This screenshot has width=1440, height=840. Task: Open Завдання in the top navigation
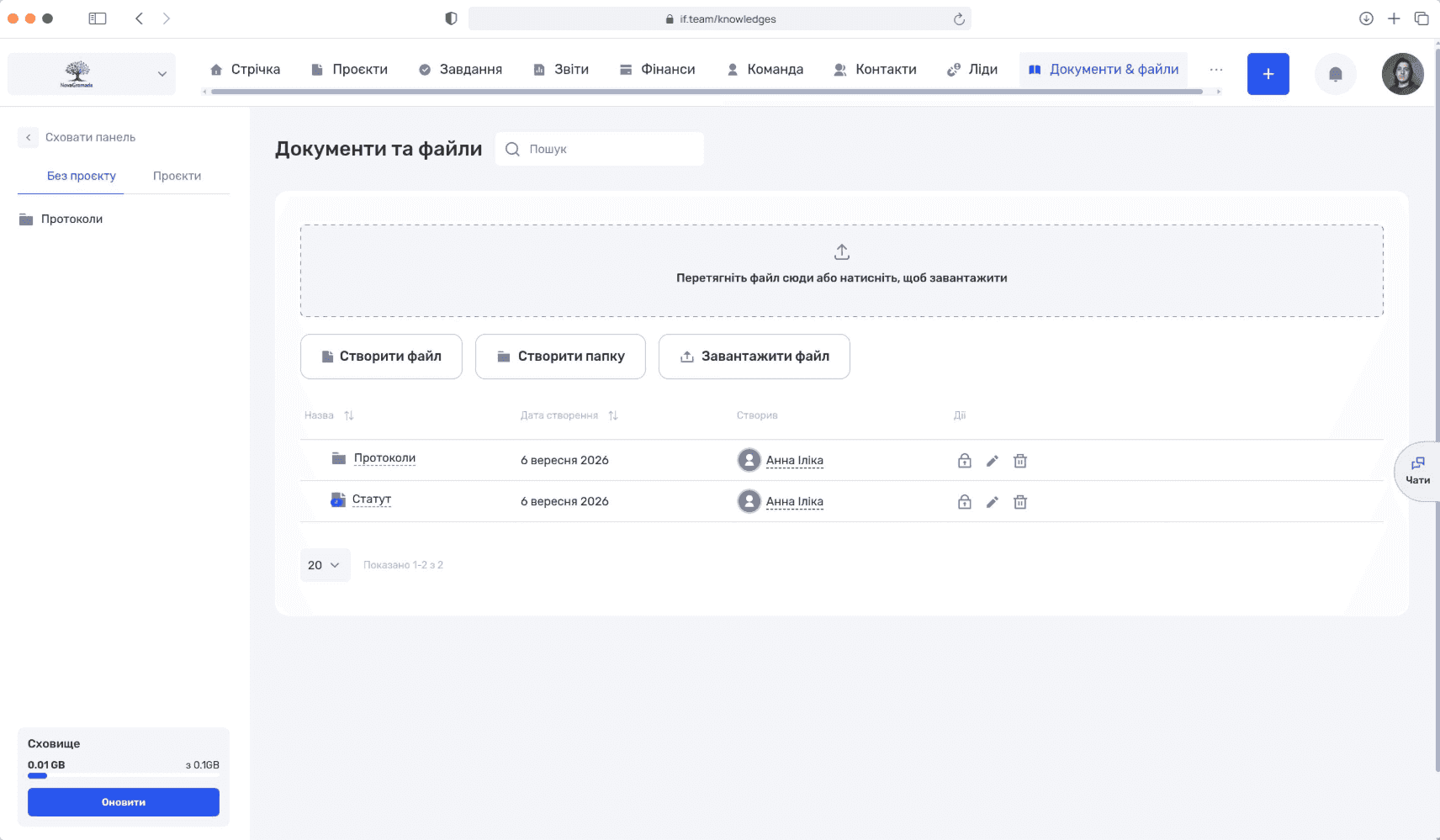pyautogui.click(x=460, y=70)
